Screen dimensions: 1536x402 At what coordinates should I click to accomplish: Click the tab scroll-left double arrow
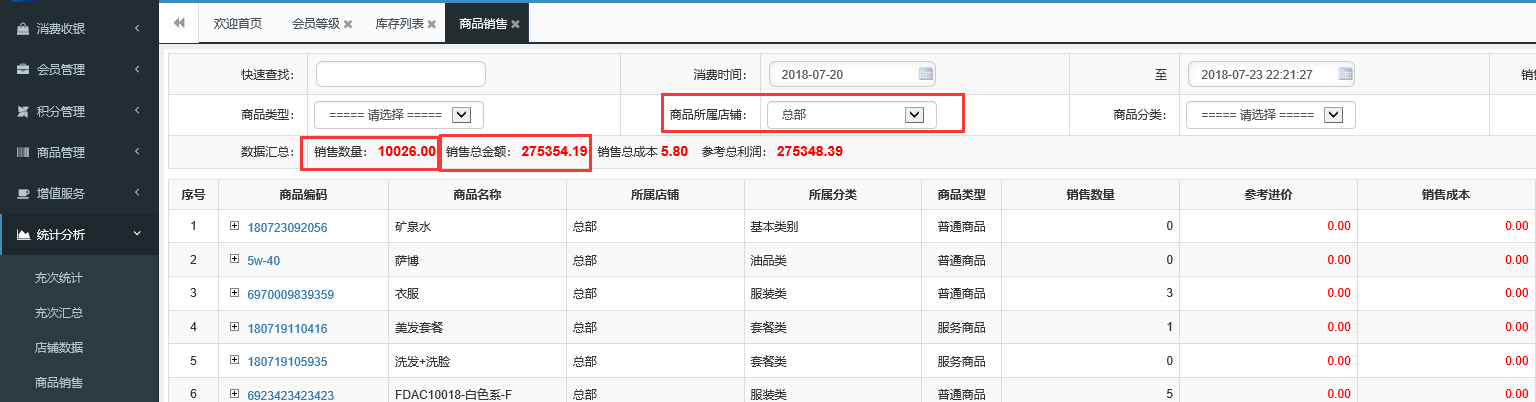180,23
